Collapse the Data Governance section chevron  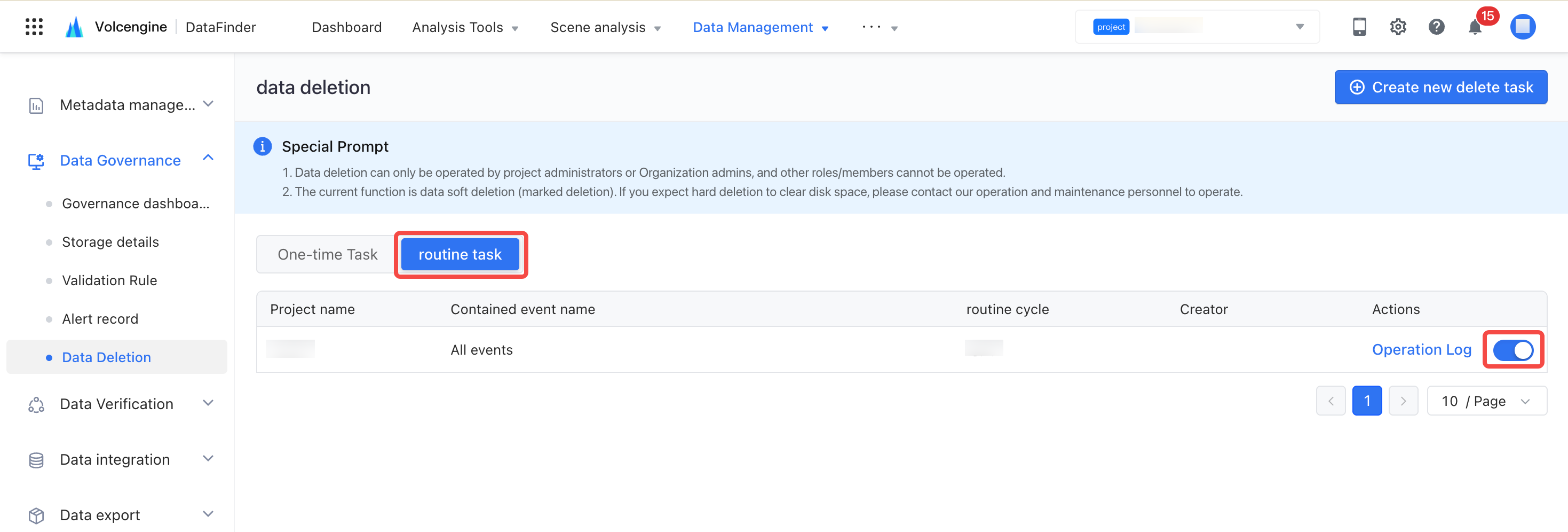click(x=208, y=158)
